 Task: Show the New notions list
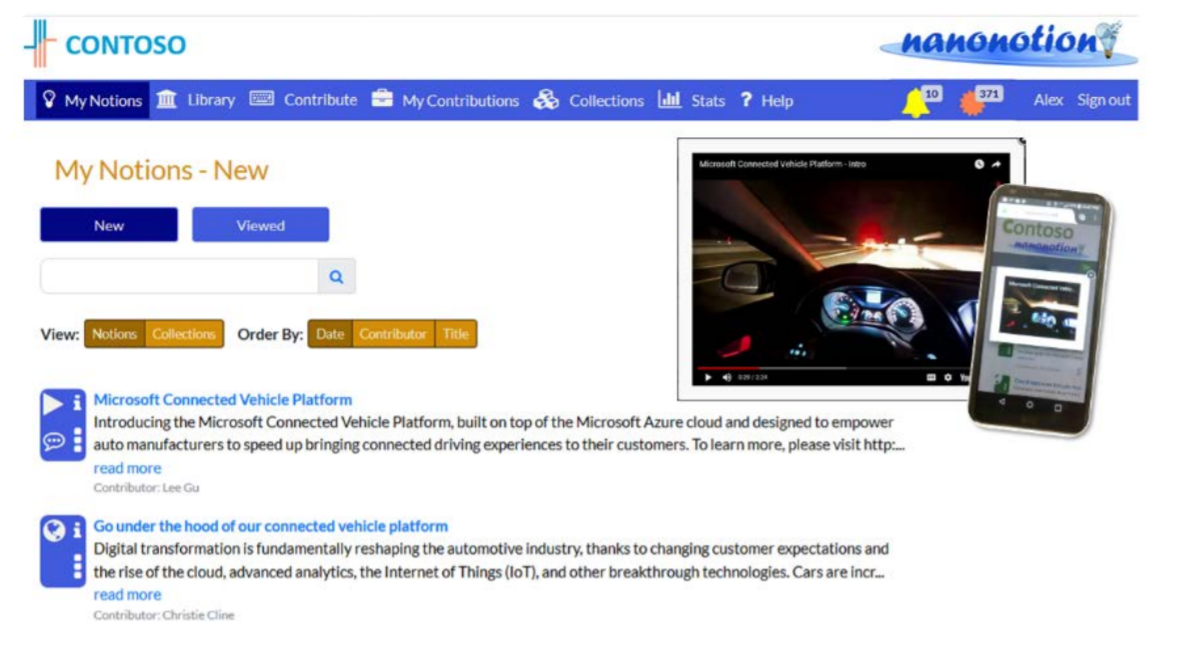coord(109,225)
